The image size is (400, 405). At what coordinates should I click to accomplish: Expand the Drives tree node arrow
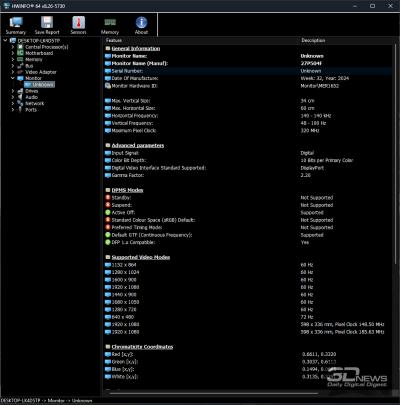click(x=13, y=91)
